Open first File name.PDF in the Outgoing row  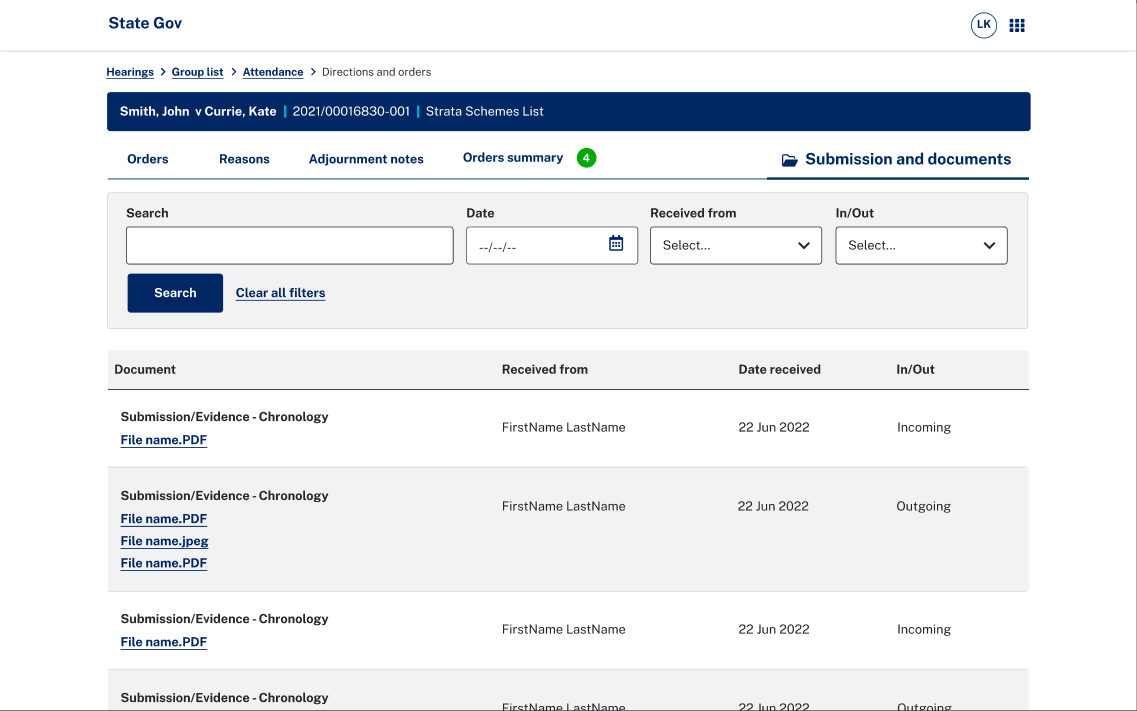click(x=164, y=519)
